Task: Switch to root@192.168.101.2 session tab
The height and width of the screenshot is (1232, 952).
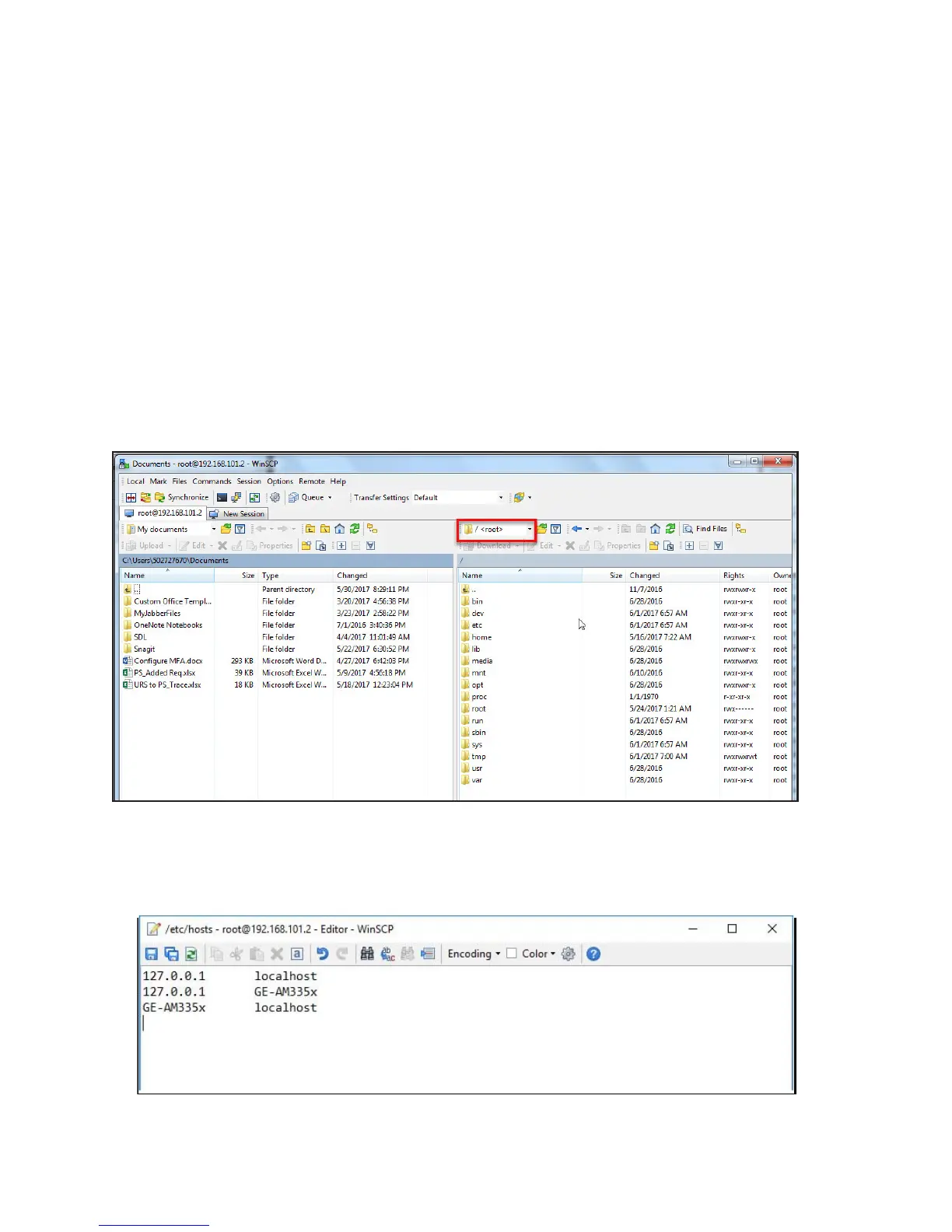Action: pyautogui.click(x=163, y=513)
